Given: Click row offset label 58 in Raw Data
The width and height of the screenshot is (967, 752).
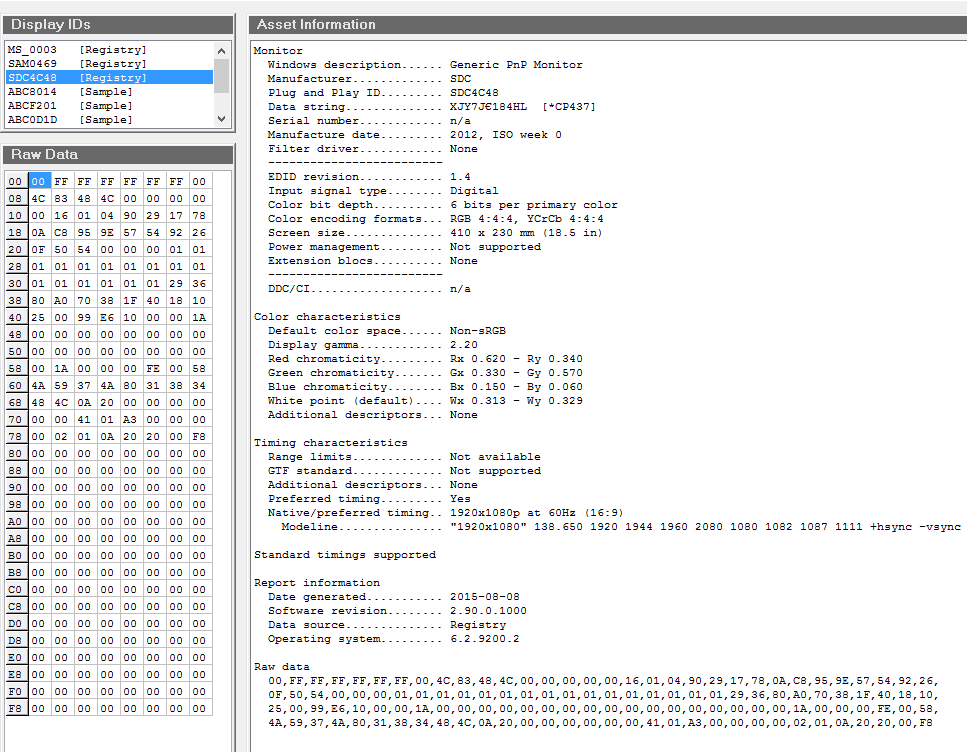Looking at the screenshot, I should 15,368.
